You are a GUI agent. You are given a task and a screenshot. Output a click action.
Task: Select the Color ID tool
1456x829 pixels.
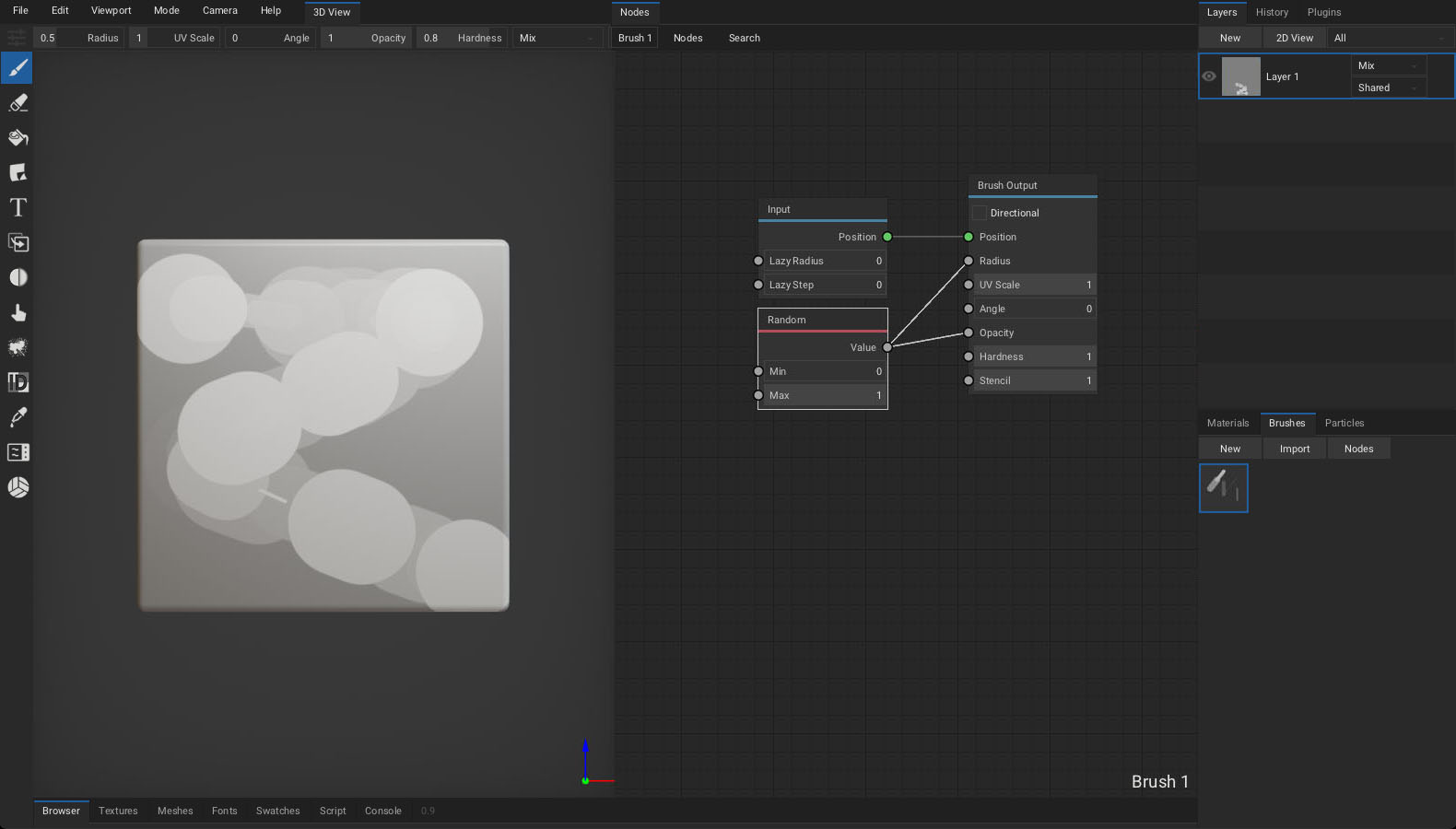[18, 382]
